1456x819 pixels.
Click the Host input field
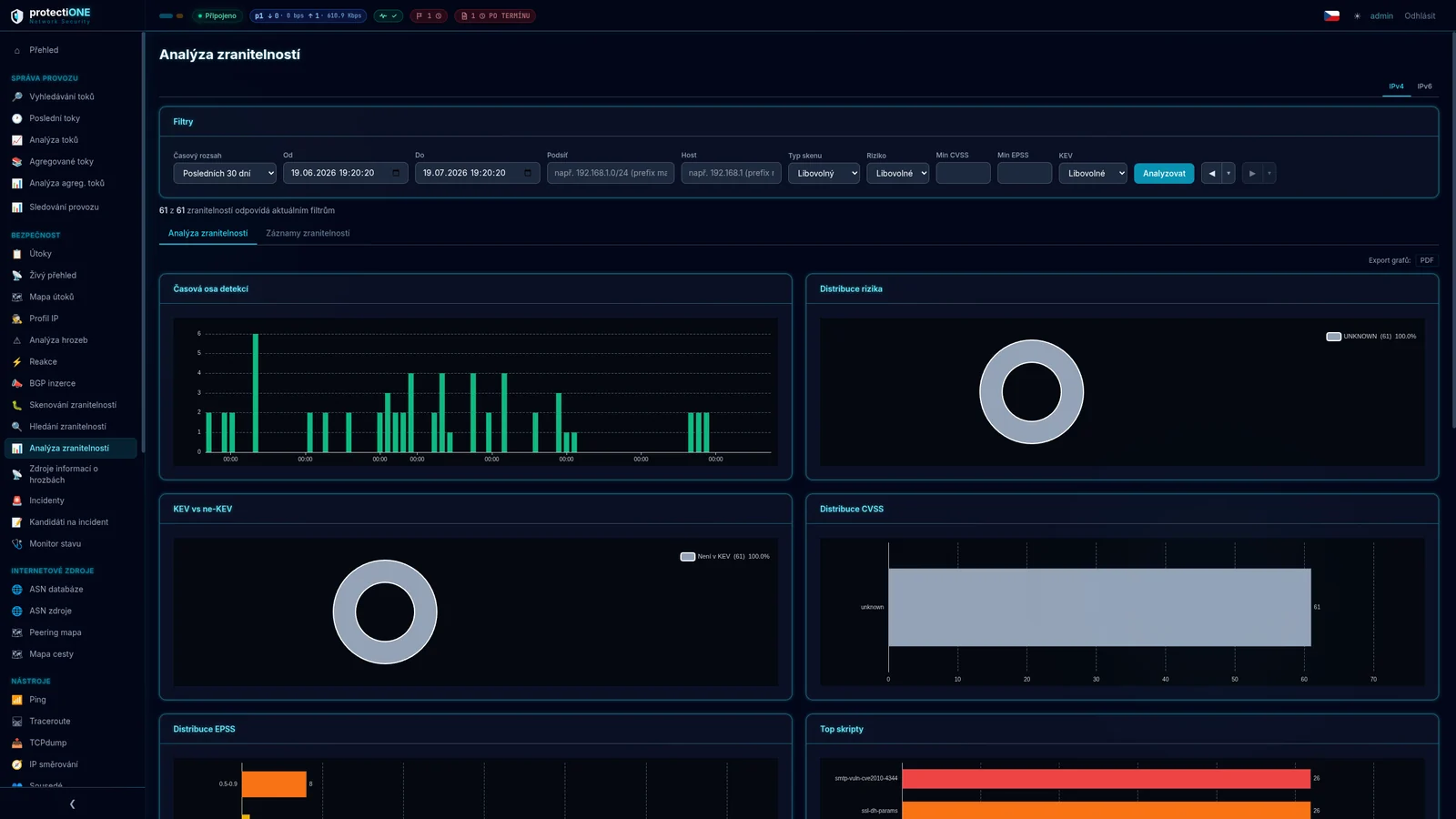tap(731, 173)
